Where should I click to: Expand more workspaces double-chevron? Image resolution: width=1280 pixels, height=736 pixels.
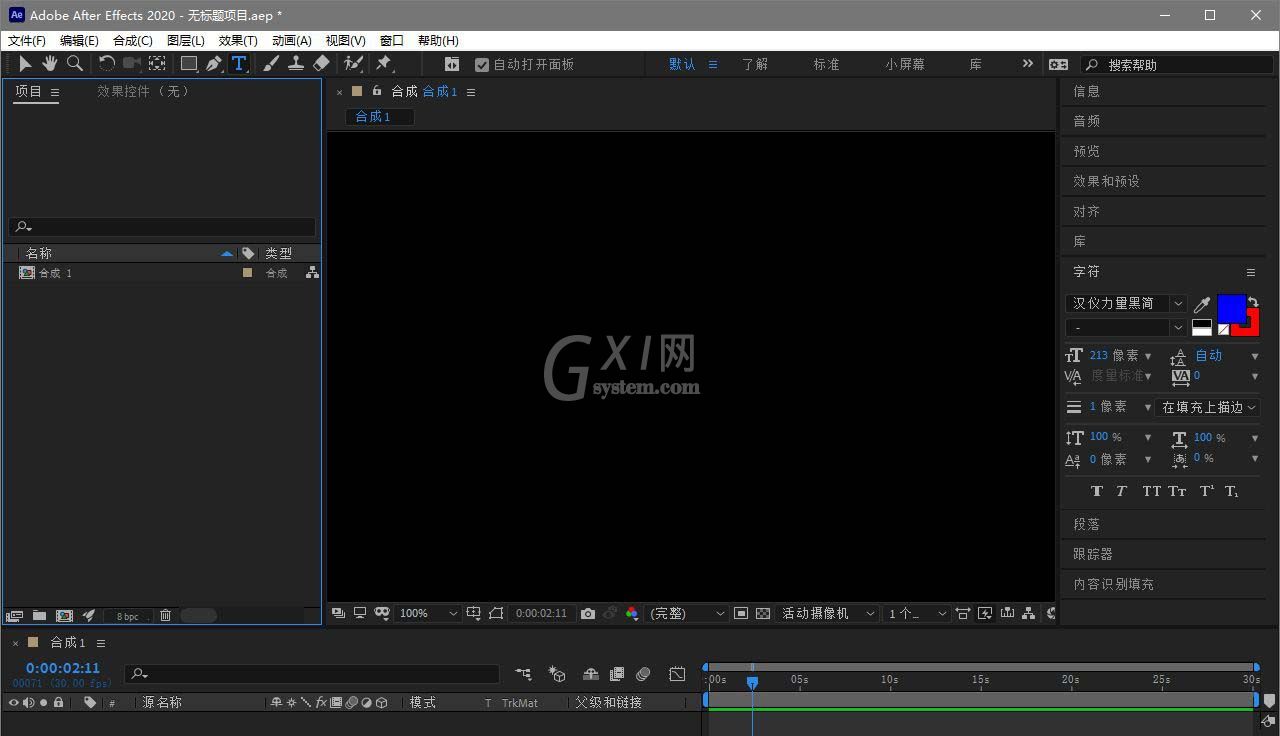tap(1027, 64)
